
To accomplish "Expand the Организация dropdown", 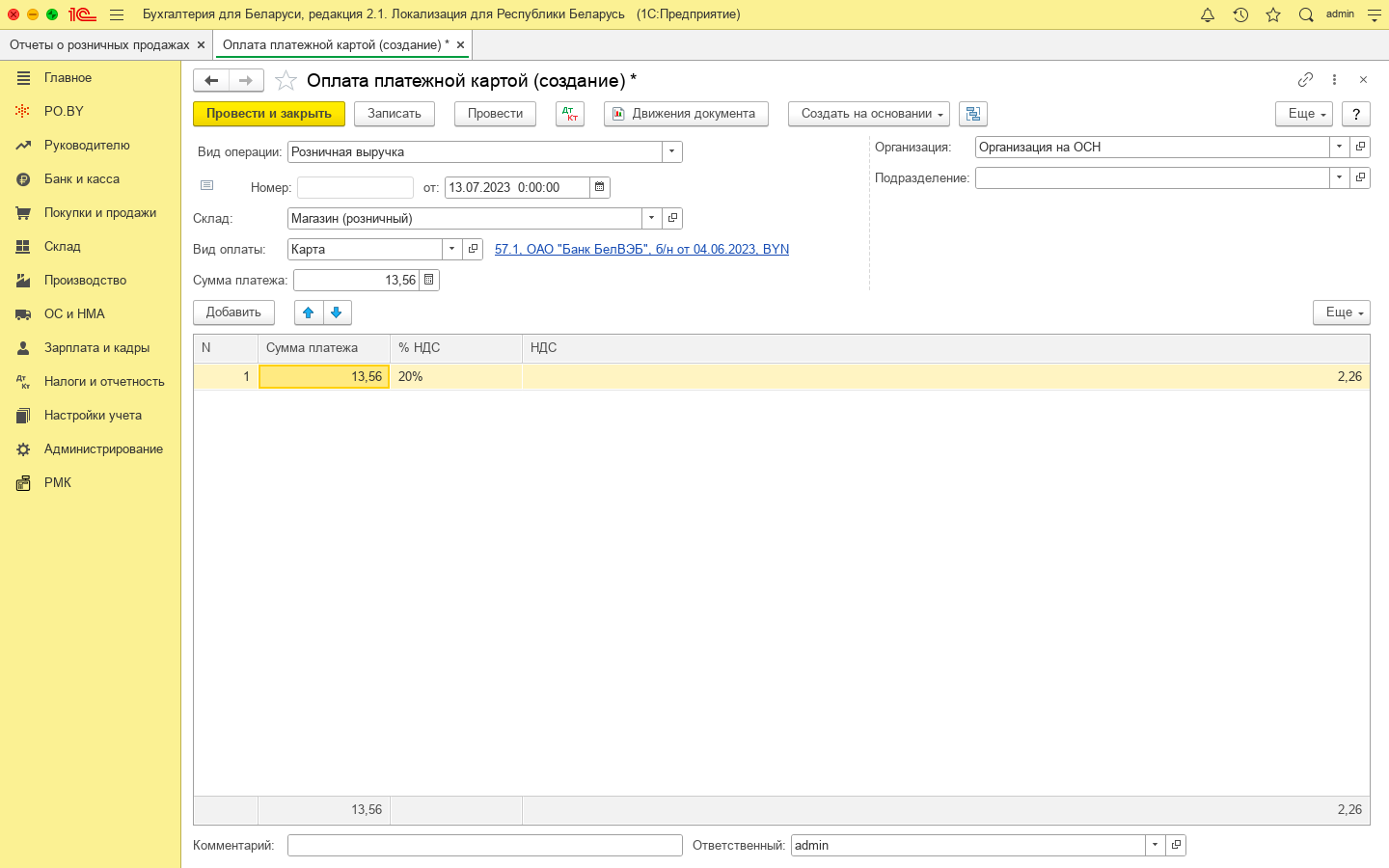I will point(1339,147).
